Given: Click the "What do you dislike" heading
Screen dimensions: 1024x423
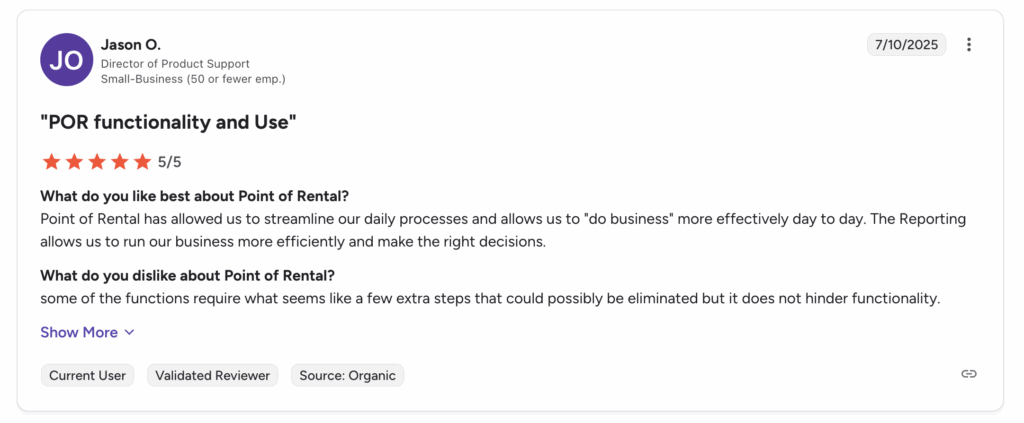Looking at the screenshot, I should [x=187, y=275].
